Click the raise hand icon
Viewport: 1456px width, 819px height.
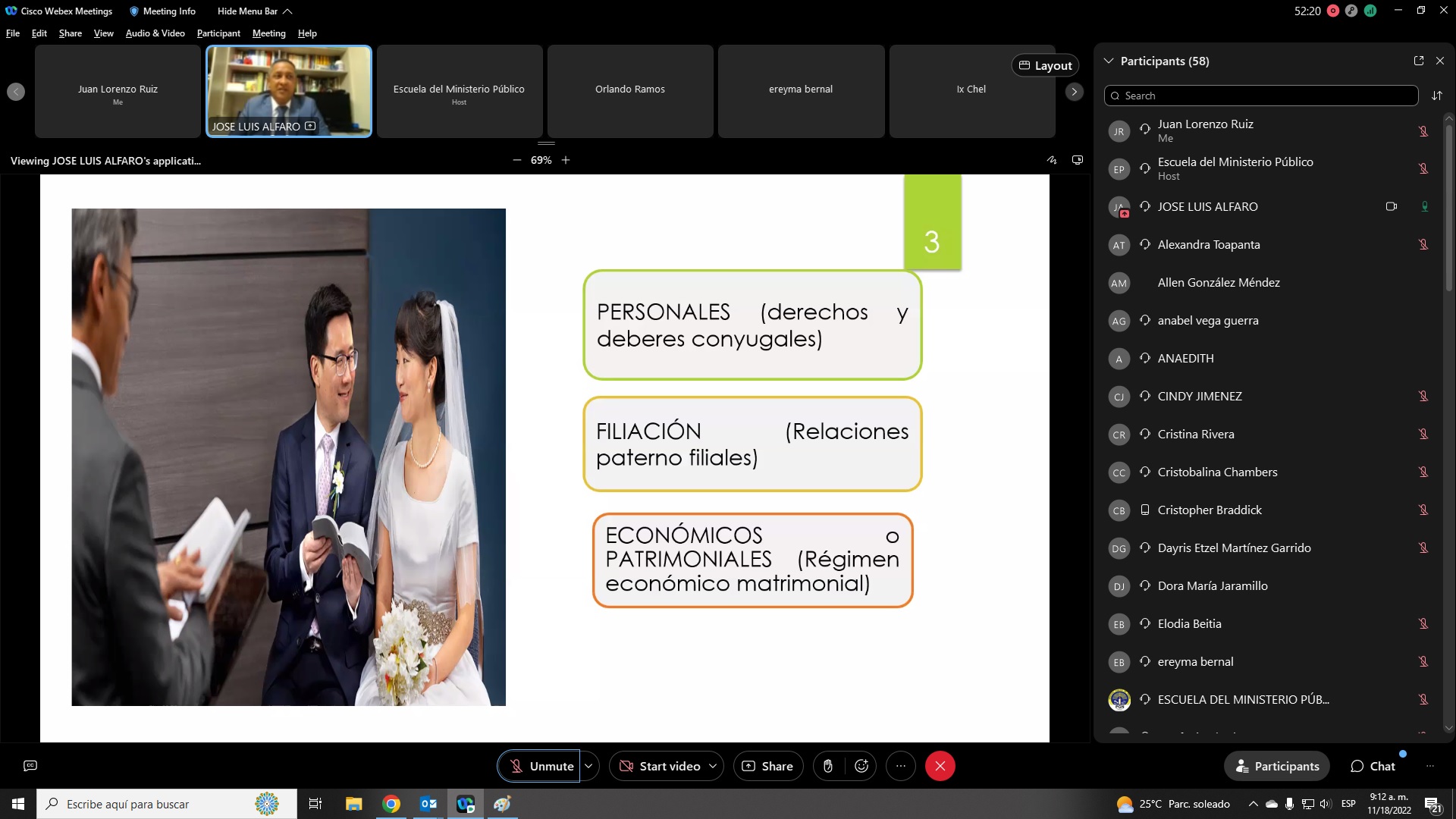(827, 766)
